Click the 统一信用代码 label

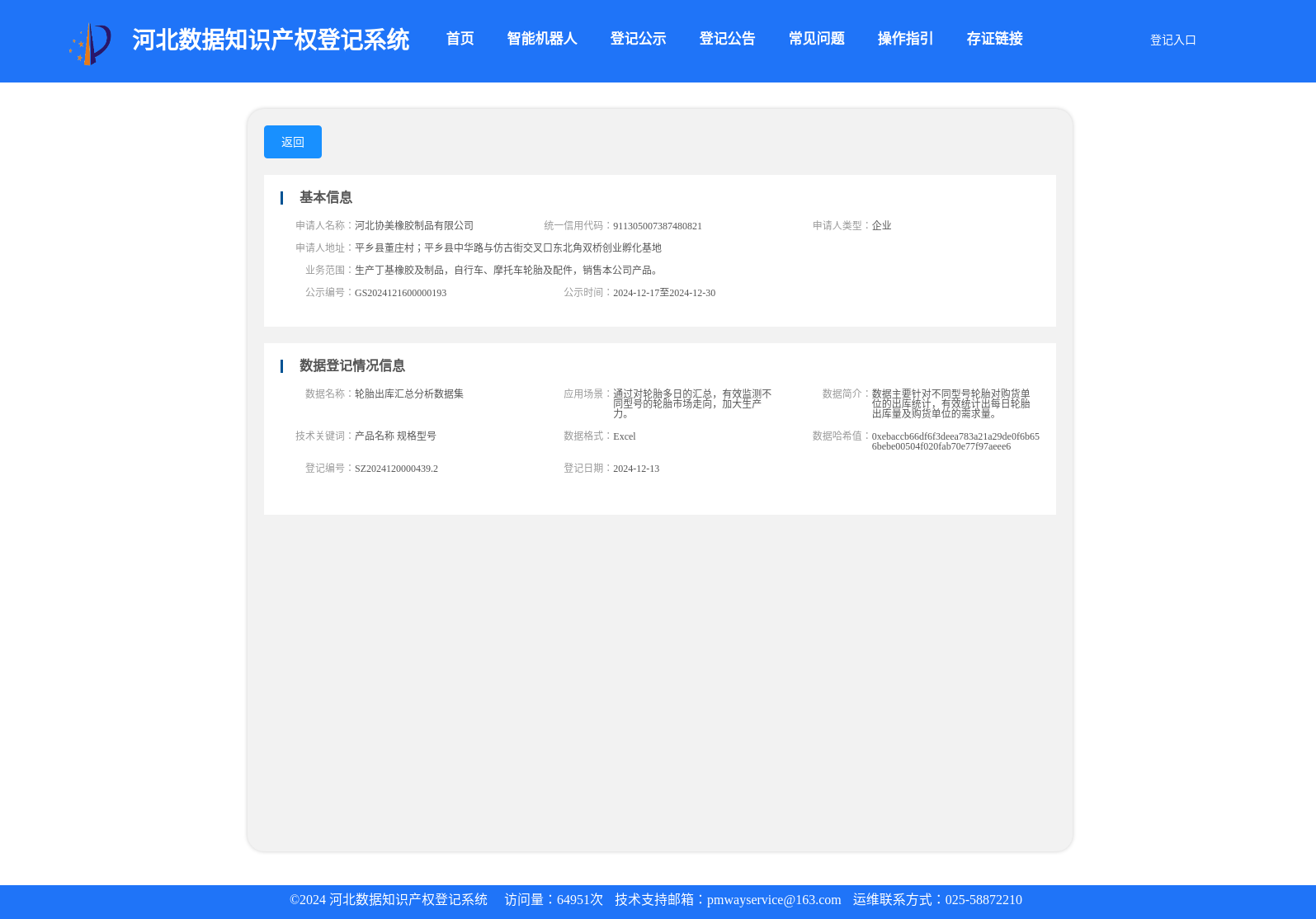(x=578, y=225)
